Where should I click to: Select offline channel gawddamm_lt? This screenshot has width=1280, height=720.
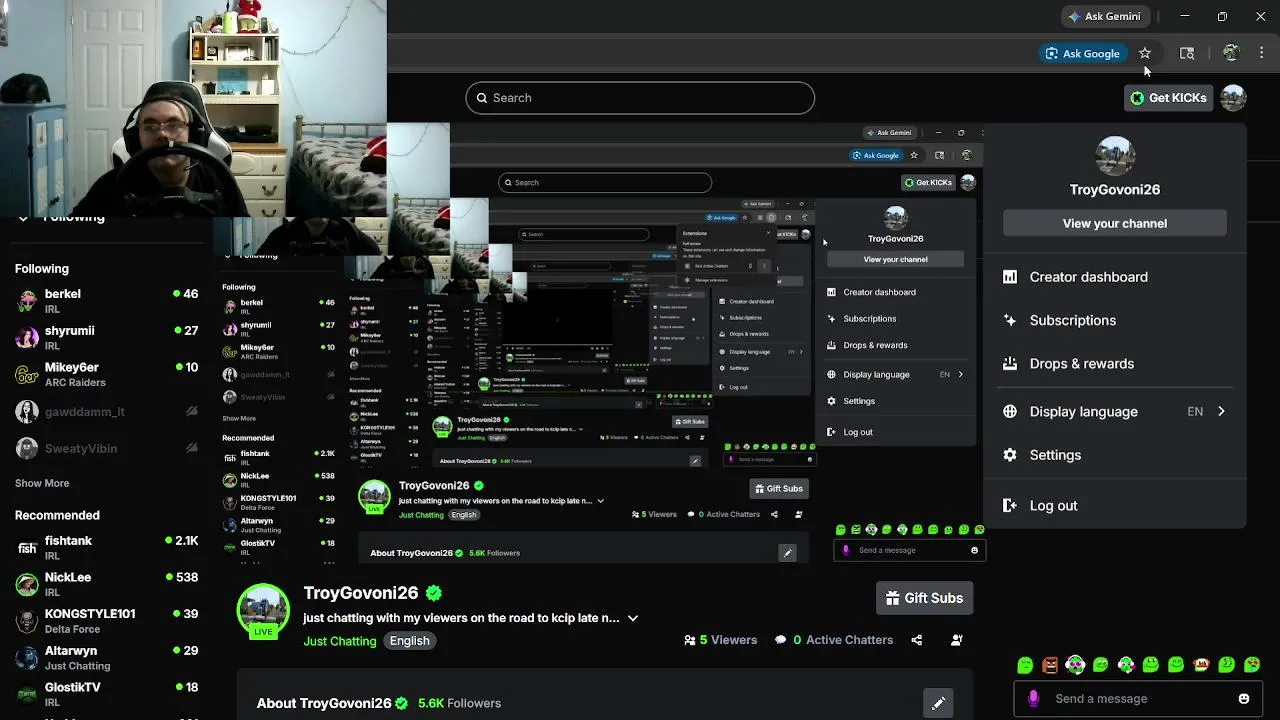click(x=107, y=412)
